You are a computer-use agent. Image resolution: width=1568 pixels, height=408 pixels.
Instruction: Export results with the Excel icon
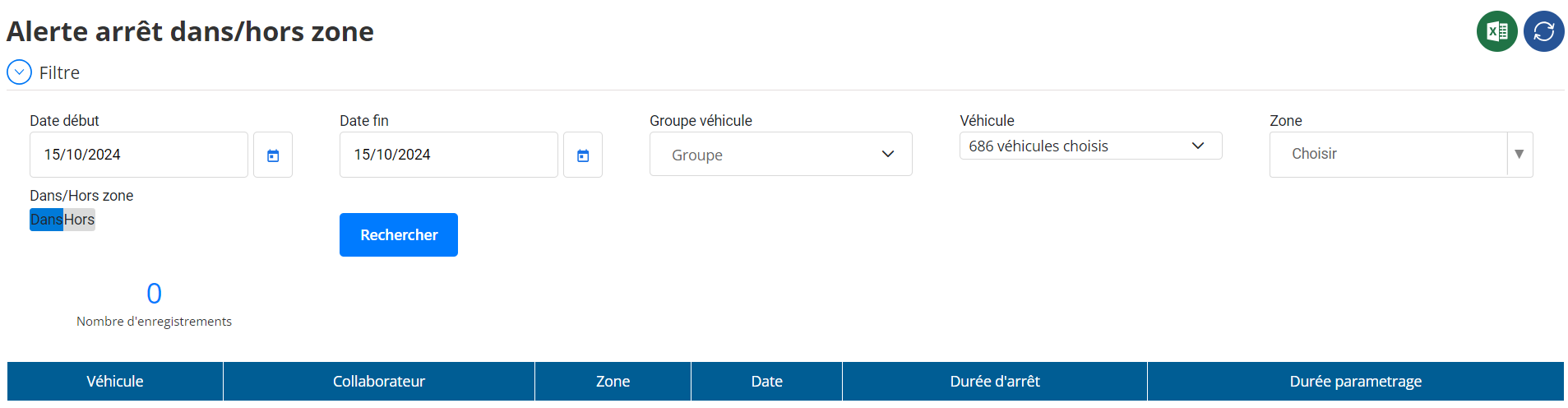[x=1496, y=31]
